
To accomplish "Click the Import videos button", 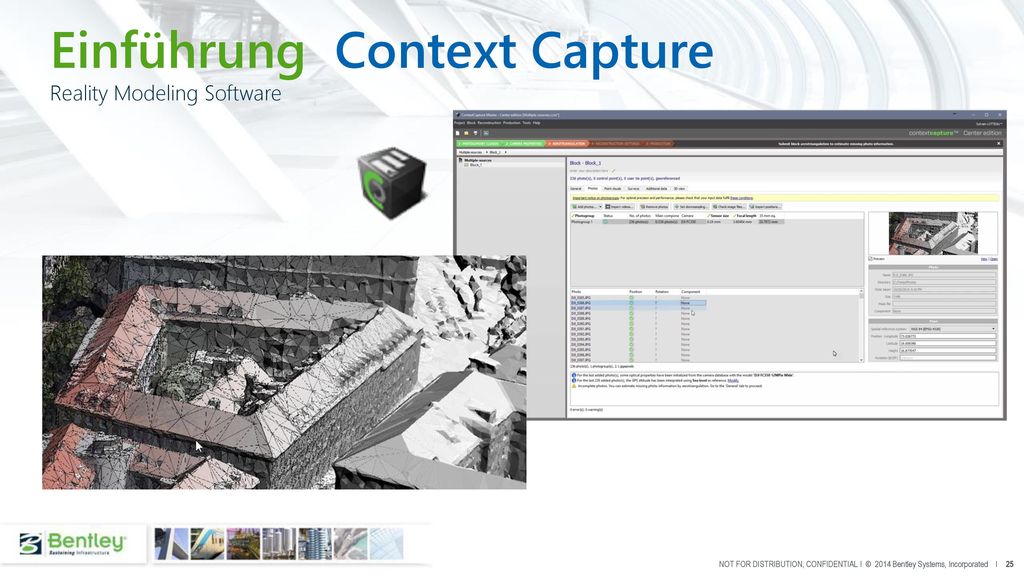I will pos(620,207).
